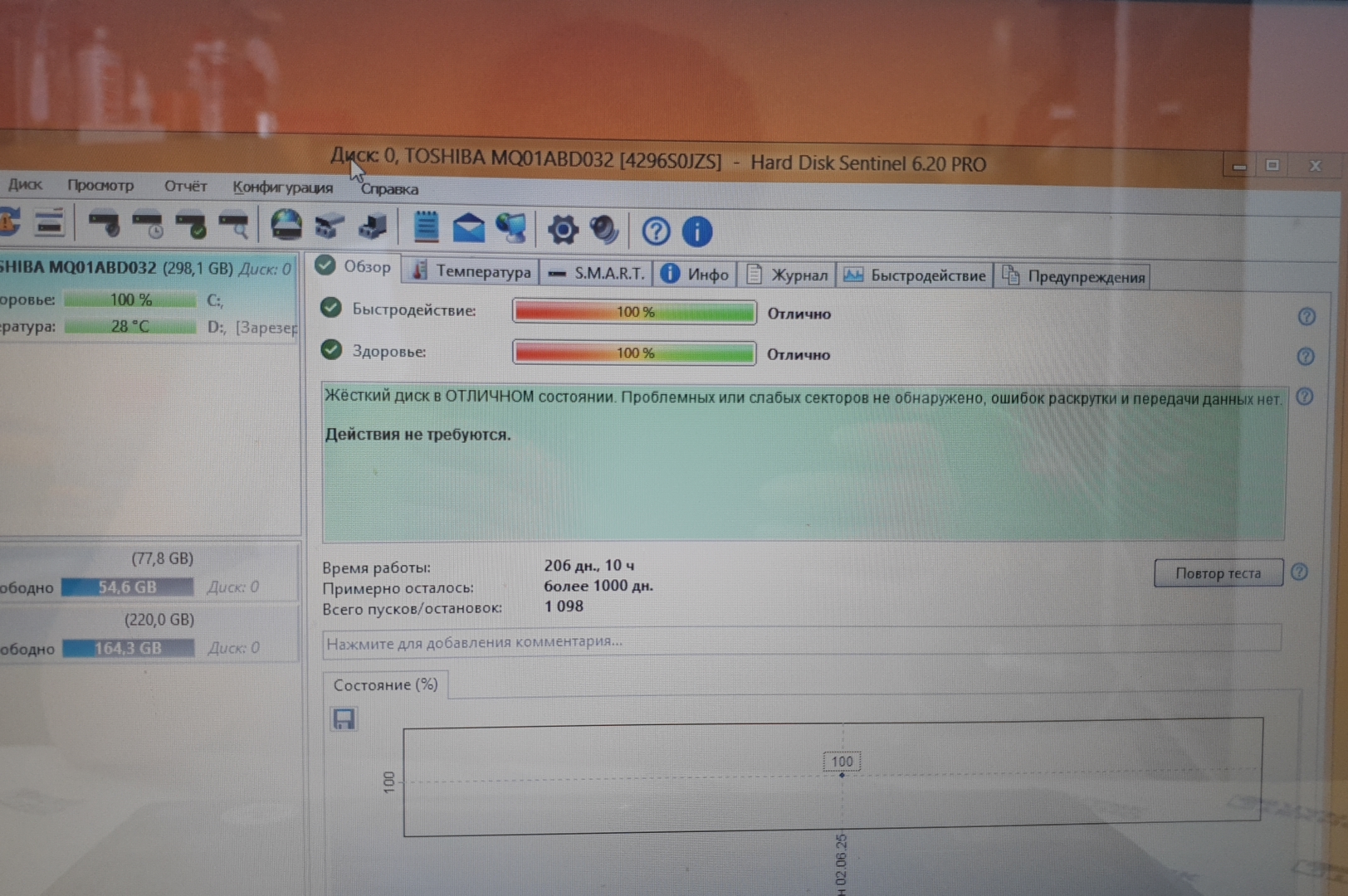The width and height of the screenshot is (1348, 896).
Task: Switch to the Быстродействие tab
Action: (x=915, y=275)
